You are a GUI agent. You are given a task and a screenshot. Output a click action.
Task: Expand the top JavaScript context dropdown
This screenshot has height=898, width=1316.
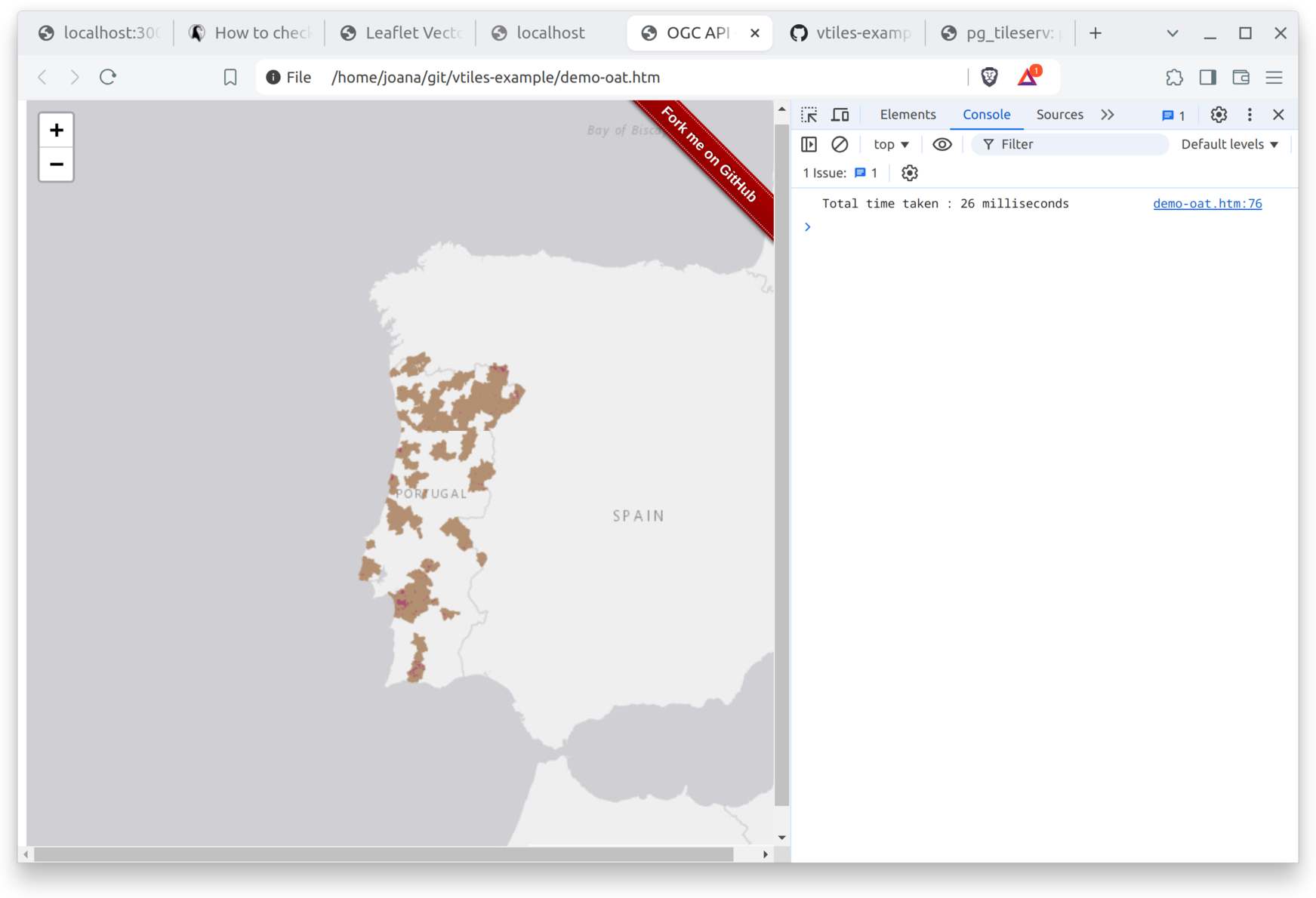coord(891,144)
